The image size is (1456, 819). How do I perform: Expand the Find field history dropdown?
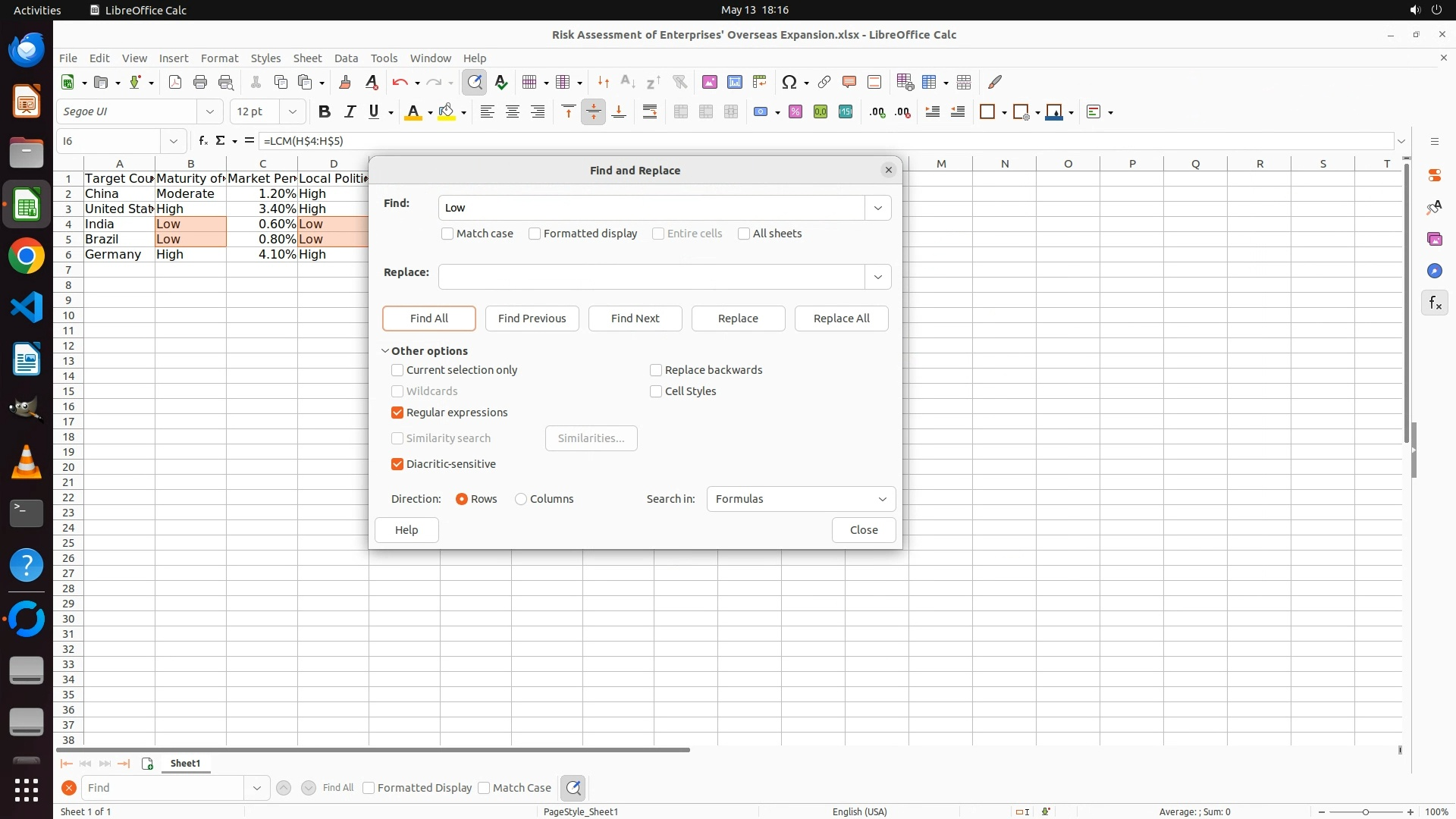pos(878,208)
